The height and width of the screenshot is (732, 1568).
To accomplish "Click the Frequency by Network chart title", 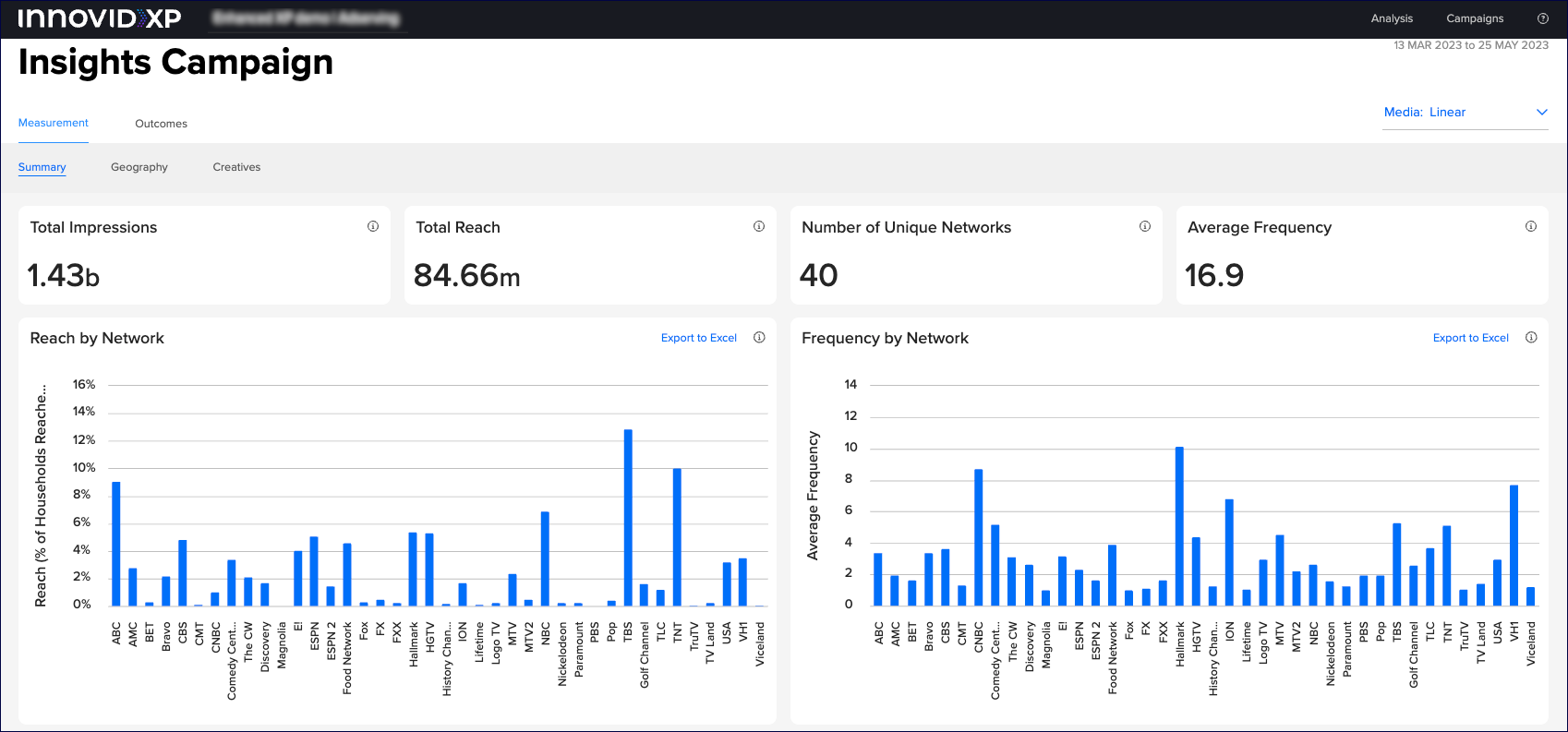I will pyautogui.click(x=885, y=338).
